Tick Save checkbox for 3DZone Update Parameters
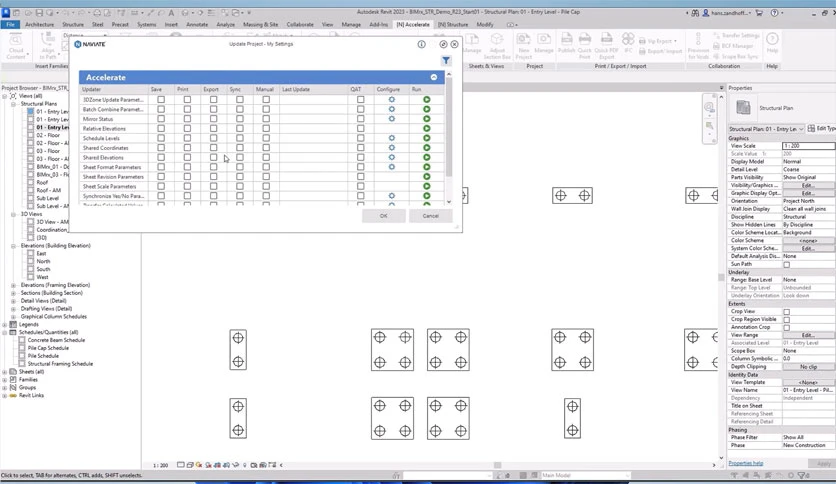Screen dimensions: 836x484 click(161, 100)
